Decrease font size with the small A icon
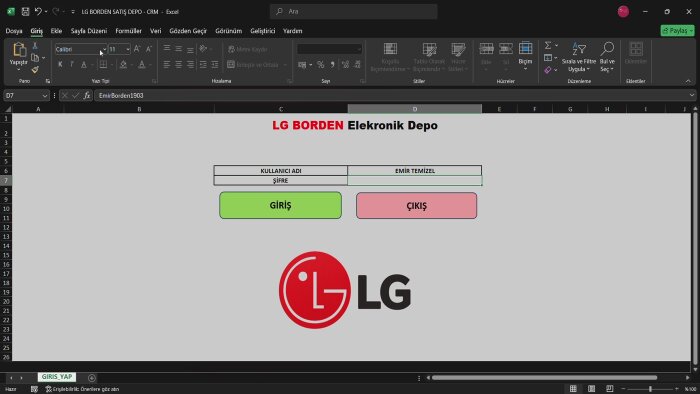This screenshot has height=394, width=700. coord(149,49)
